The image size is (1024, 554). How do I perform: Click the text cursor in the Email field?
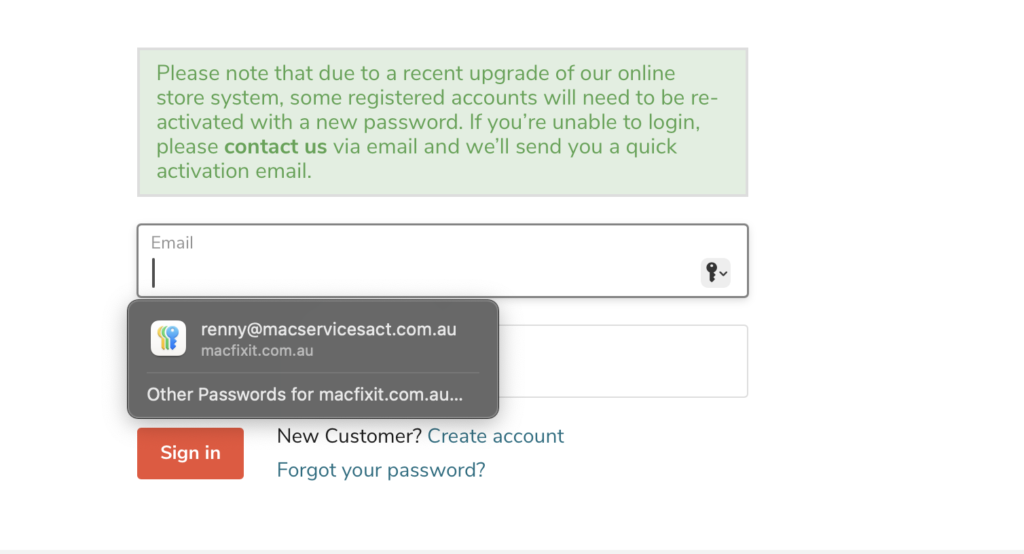(153, 273)
